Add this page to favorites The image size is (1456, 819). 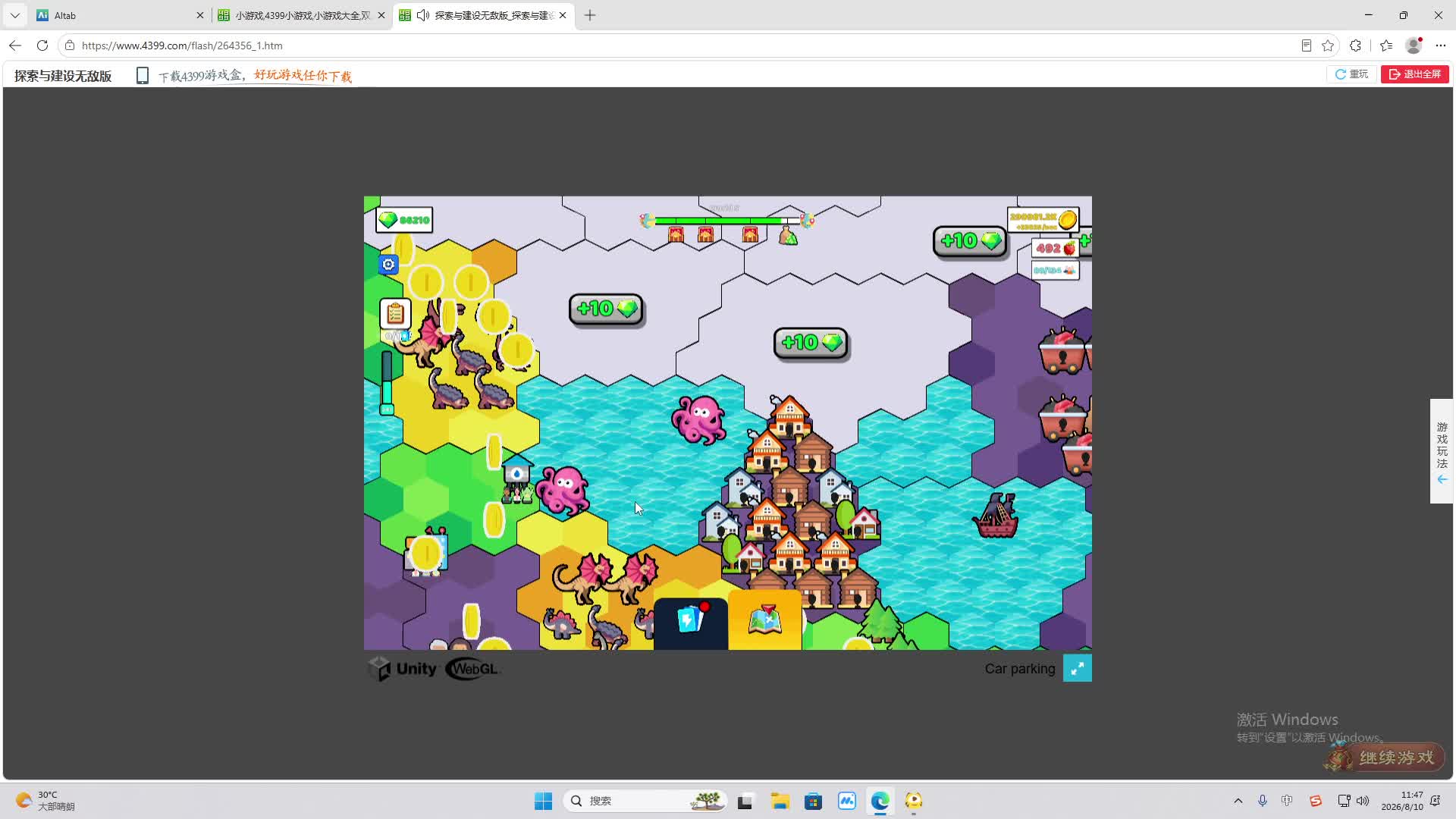coord(1328,45)
